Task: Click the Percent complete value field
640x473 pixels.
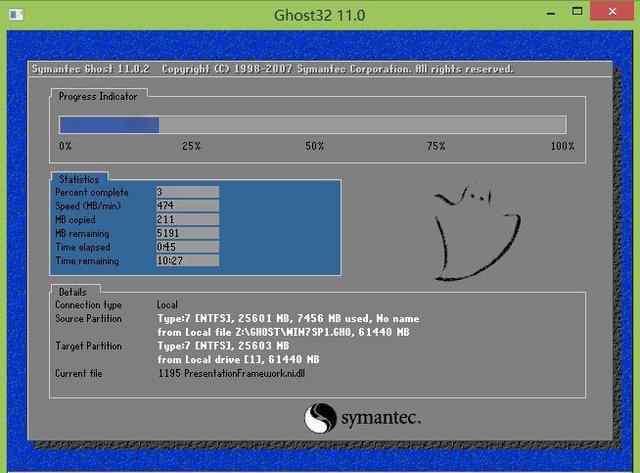Action: click(187, 192)
